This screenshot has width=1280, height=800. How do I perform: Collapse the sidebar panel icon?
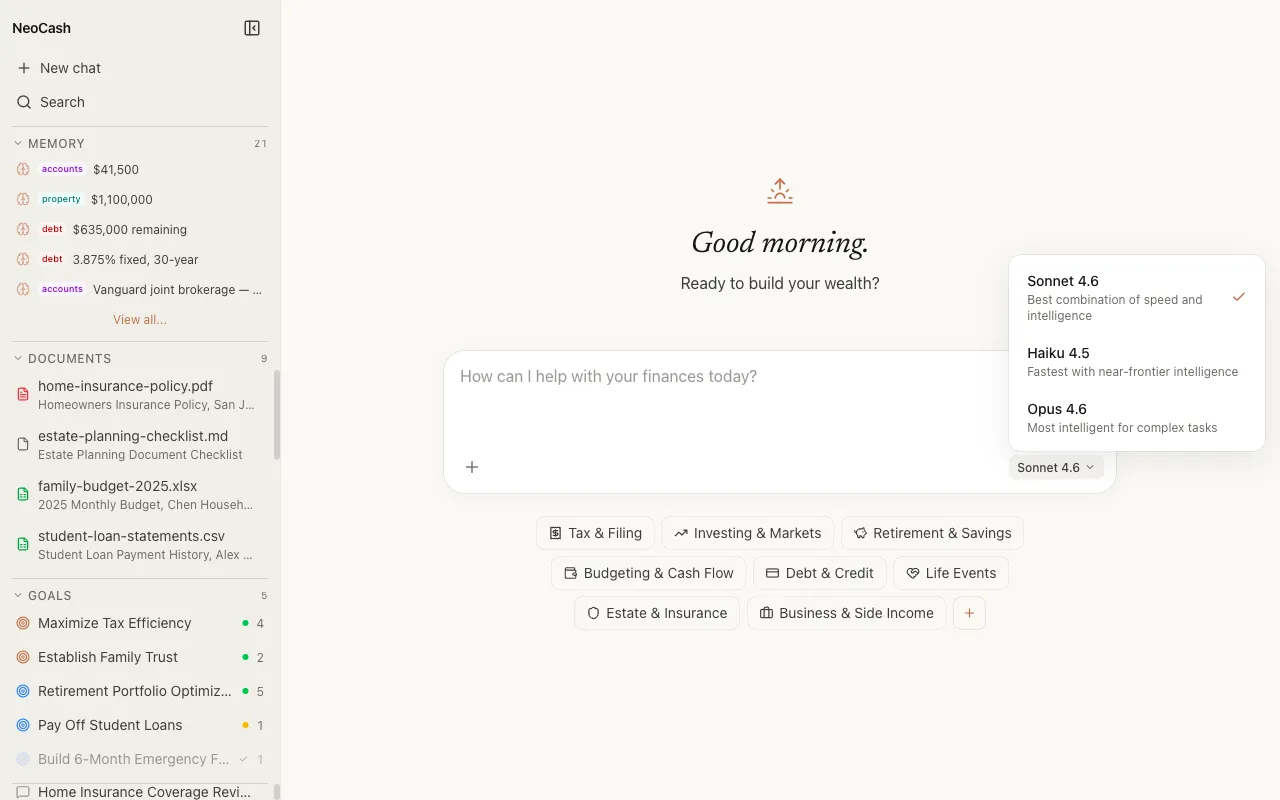(x=252, y=28)
